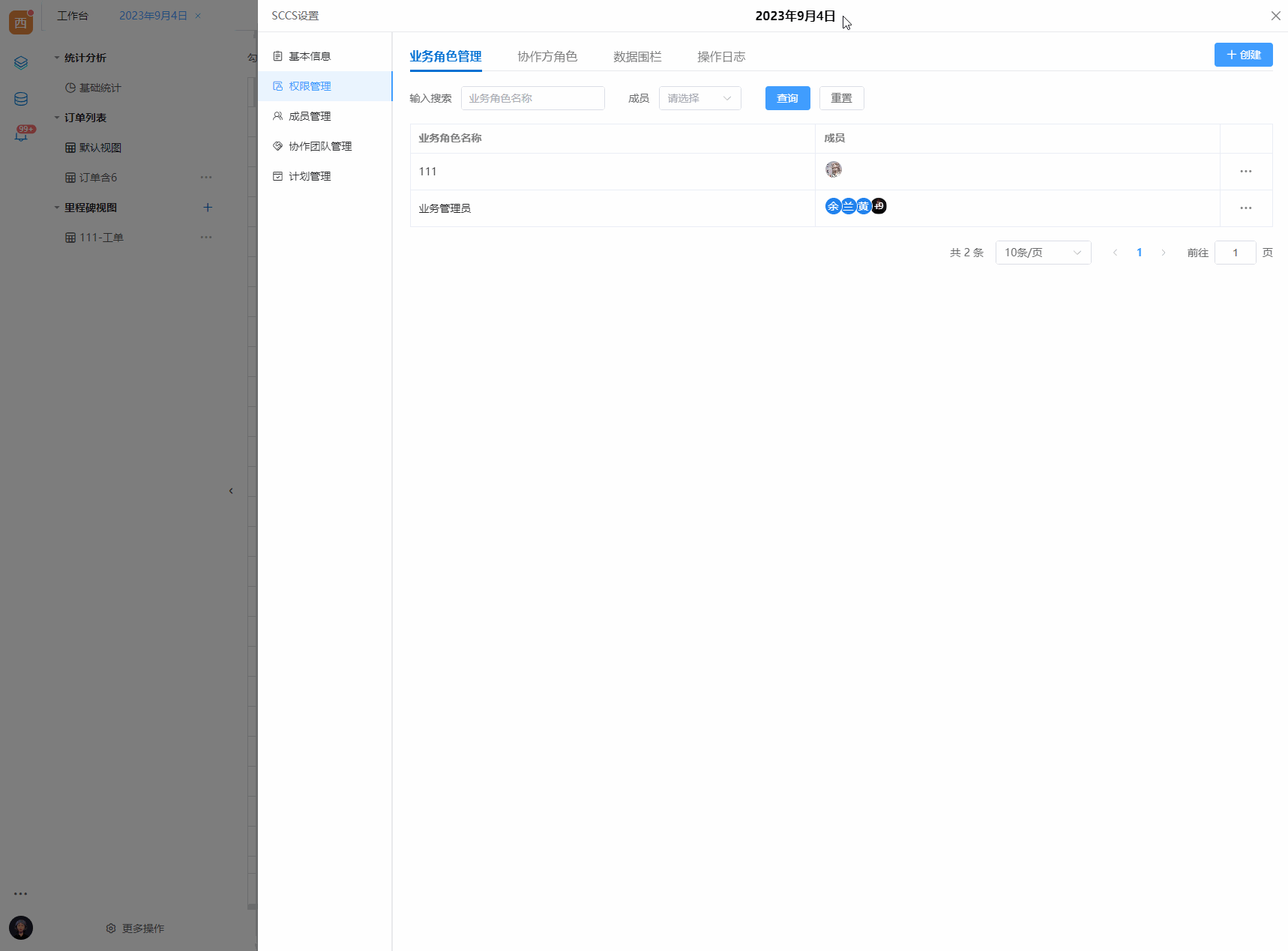The width and height of the screenshot is (1288, 951).
Task: Open the three-dot menu for 业务管理员 row
Action: [x=1245, y=208]
